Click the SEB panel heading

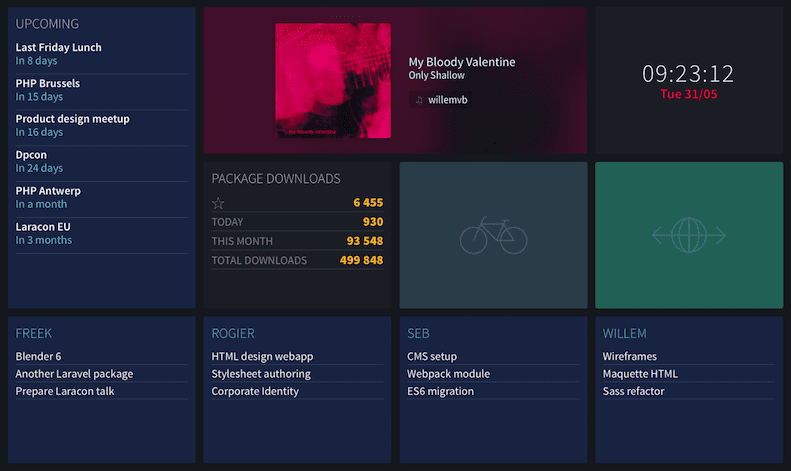[418, 333]
